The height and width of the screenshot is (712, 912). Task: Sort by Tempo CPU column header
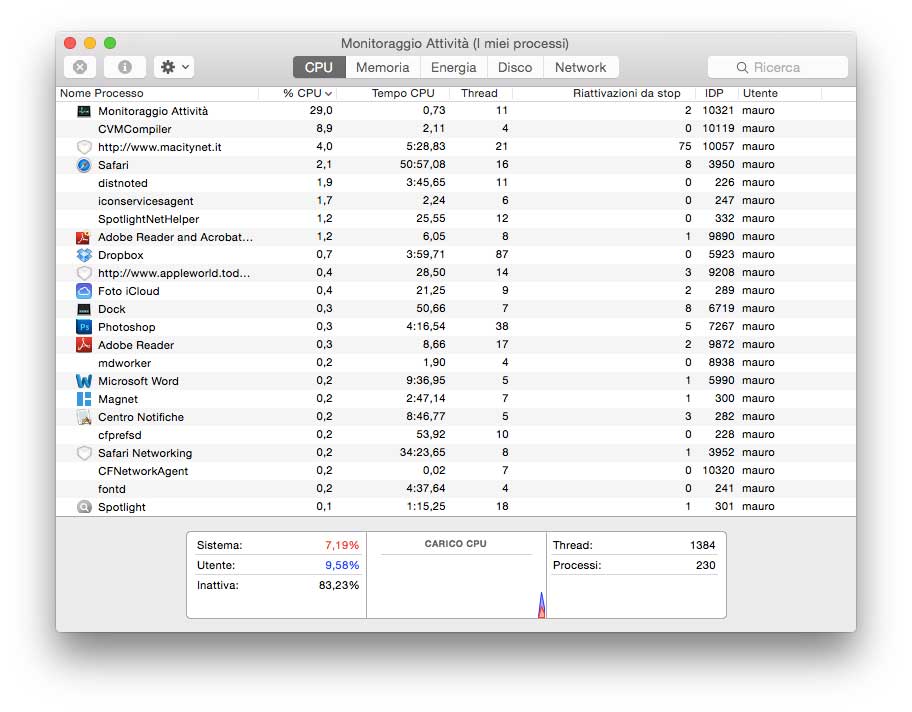pyautogui.click(x=394, y=94)
